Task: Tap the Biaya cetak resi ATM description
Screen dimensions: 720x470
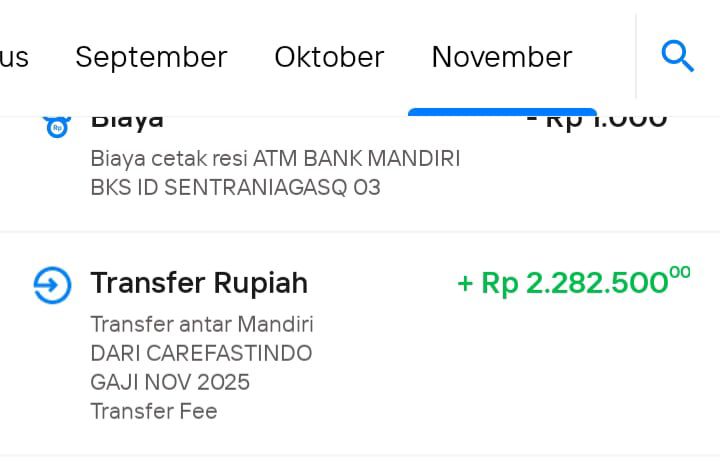Action: [x=275, y=159]
